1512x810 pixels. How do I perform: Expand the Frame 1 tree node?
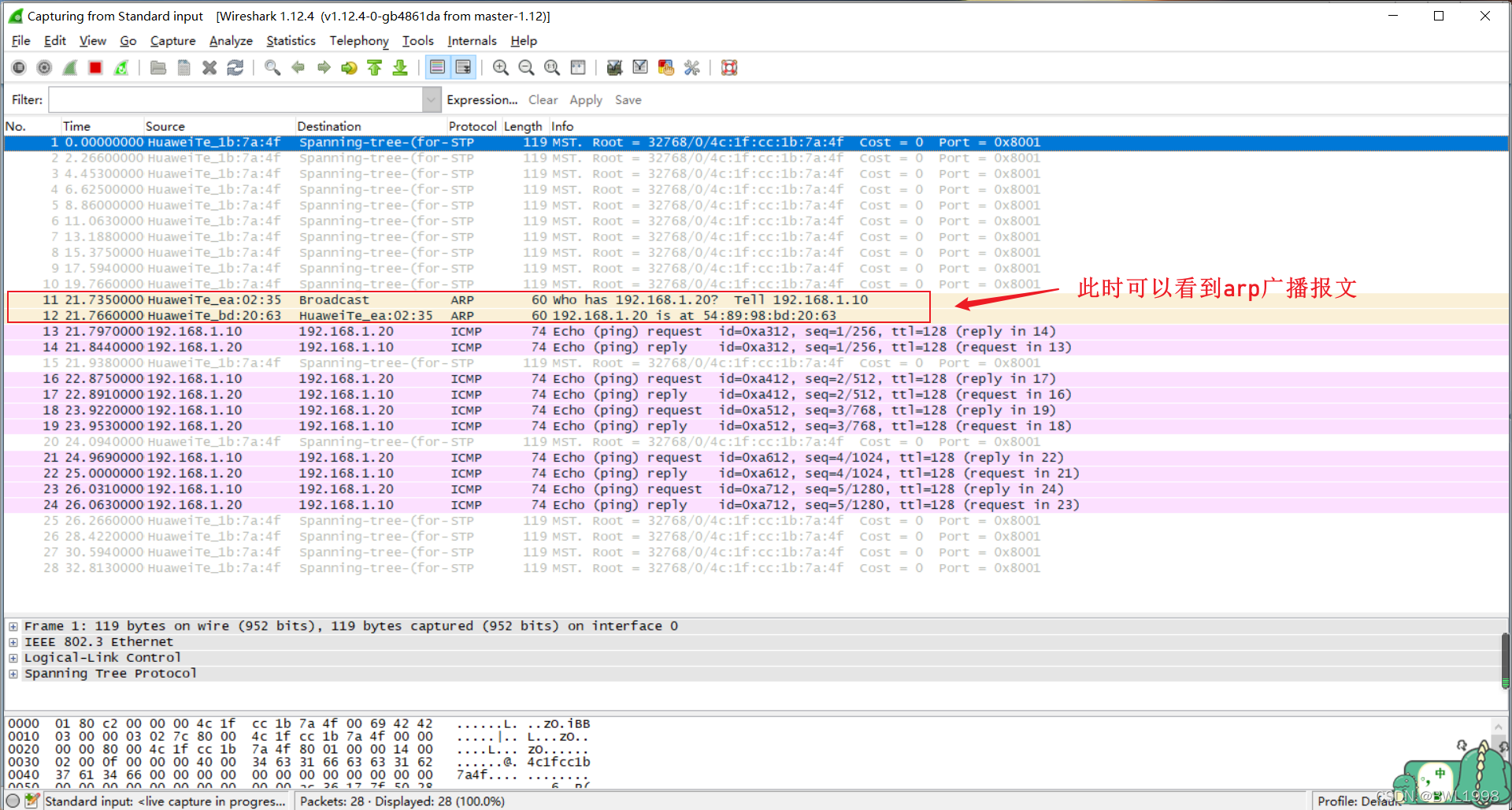tap(13, 626)
